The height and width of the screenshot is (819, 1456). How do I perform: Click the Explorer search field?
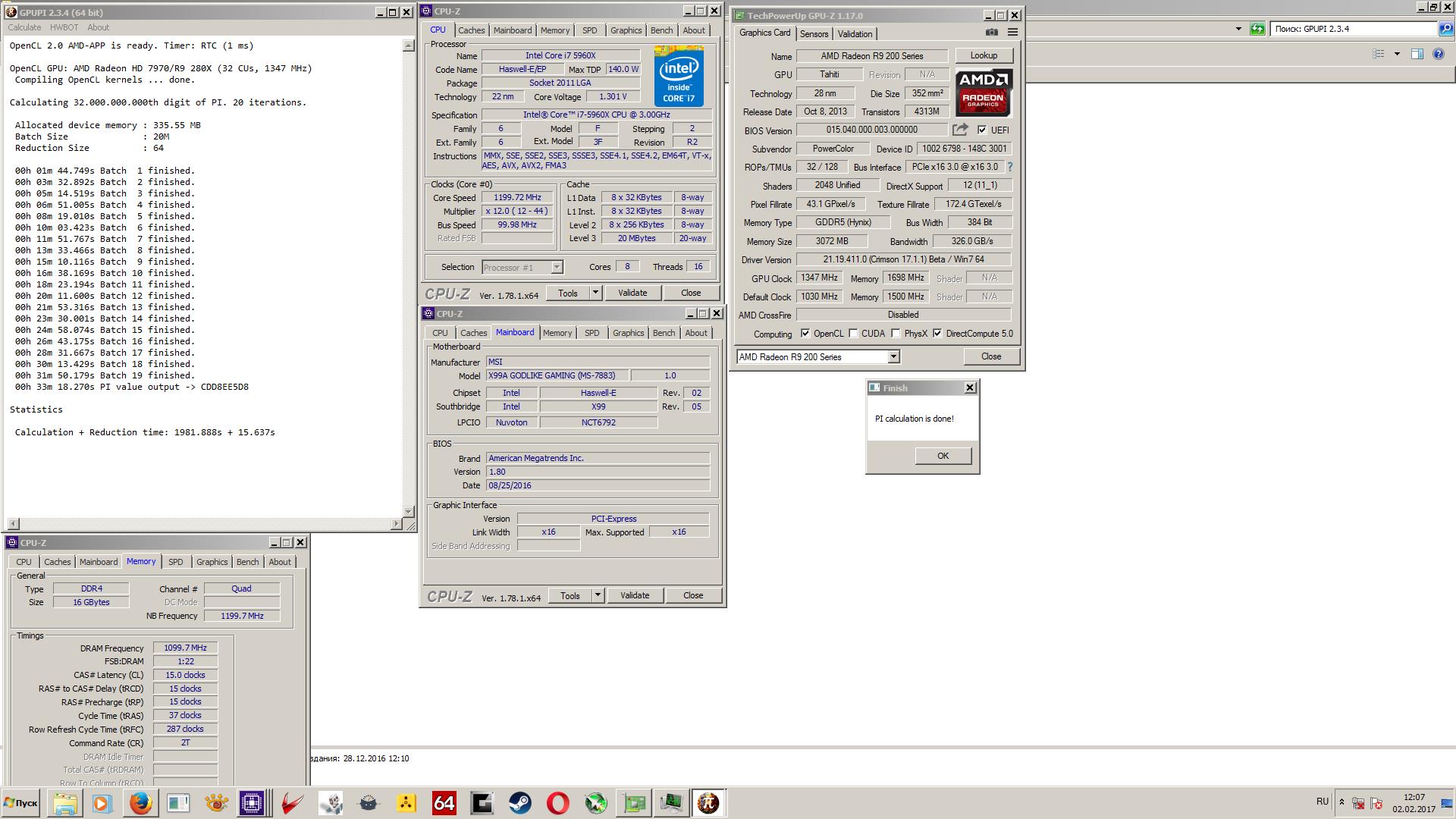[x=1354, y=29]
